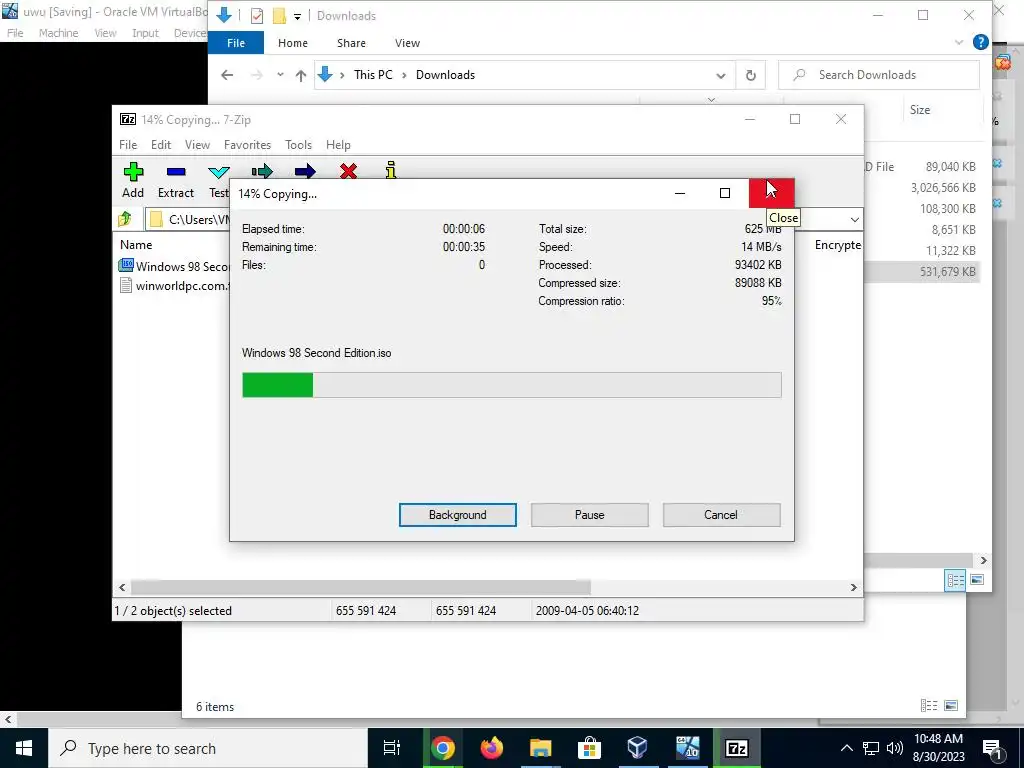Go up one level in Explorer
1024x768 pixels.
pos(301,75)
